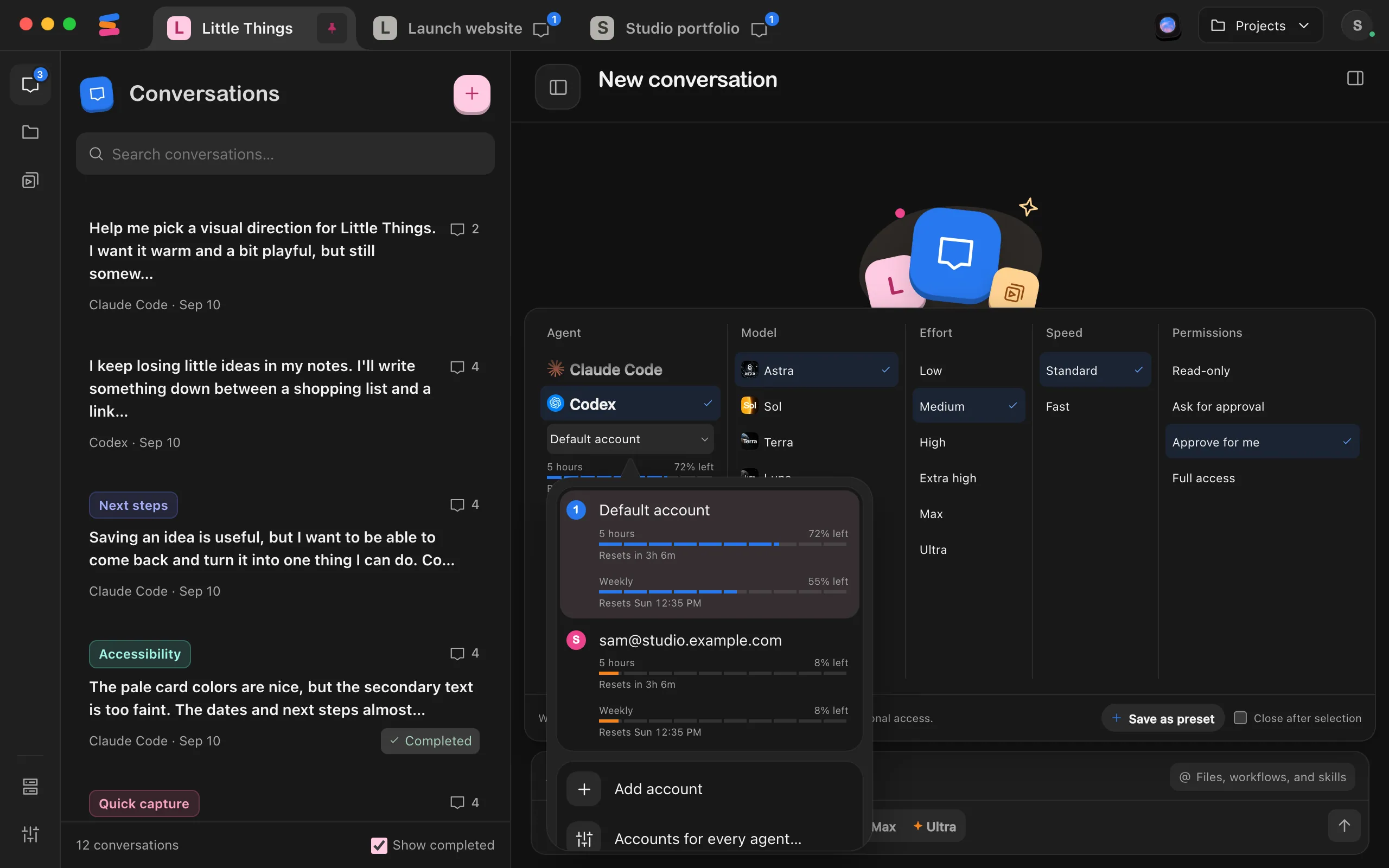The width and height of the screenshot is (1389, 868).
Task: Click the Add account button
Action: point(710,789)
